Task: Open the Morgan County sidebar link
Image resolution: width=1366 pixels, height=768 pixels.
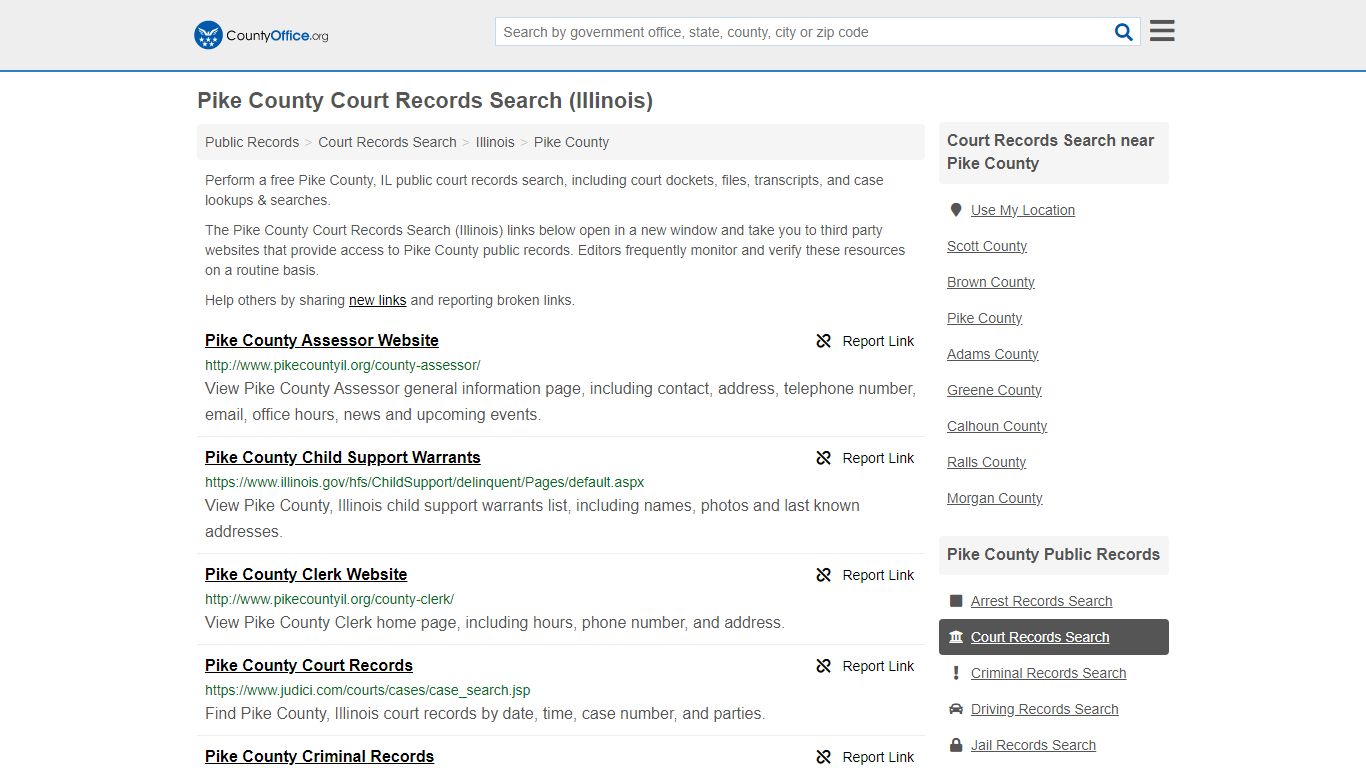Action: pyautogui.click(x=995, y=498)
